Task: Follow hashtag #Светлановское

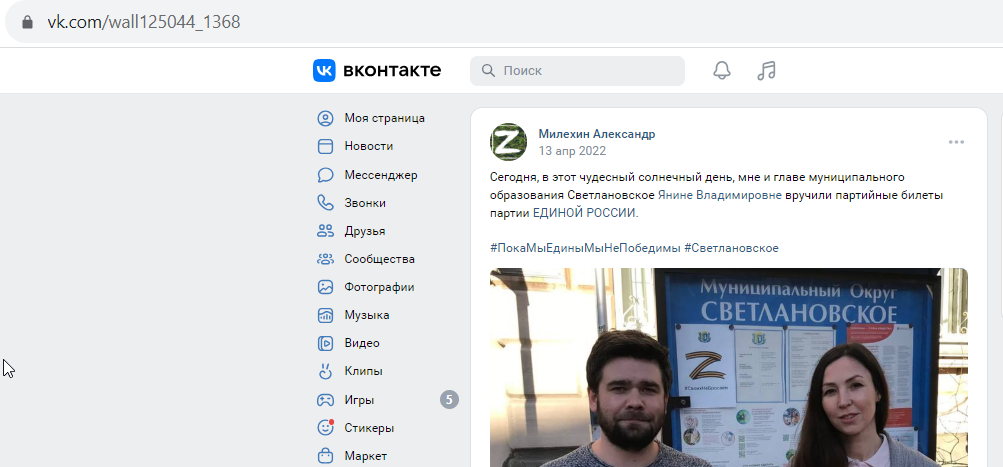Action: 731,248
